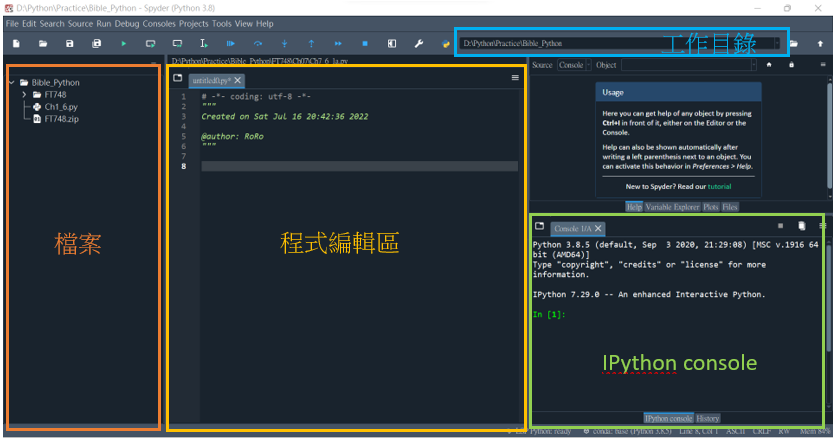Click the Object input field
Viewport: 835px width, 439px height.
688,65
